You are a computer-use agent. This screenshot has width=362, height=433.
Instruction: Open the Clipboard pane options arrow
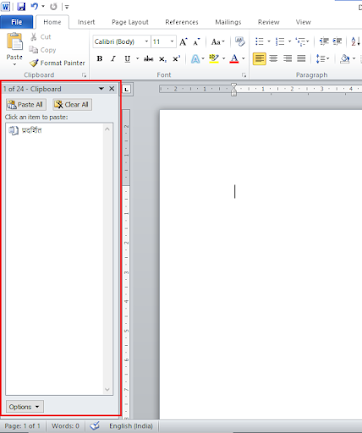click(101, 89)
